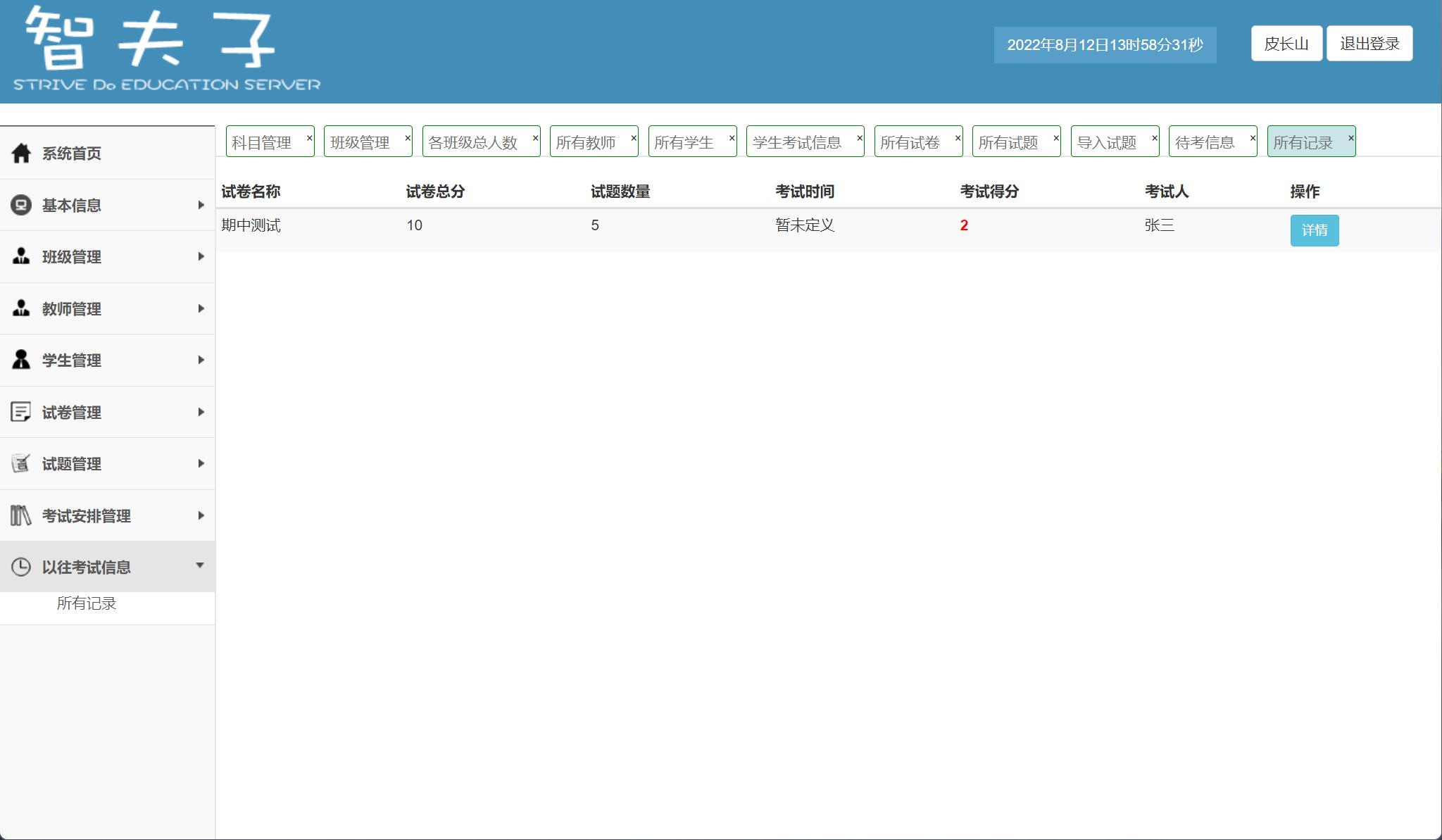Click the 系统首页 home icon
Screen dimensions: 1442x840
(20, 153)
